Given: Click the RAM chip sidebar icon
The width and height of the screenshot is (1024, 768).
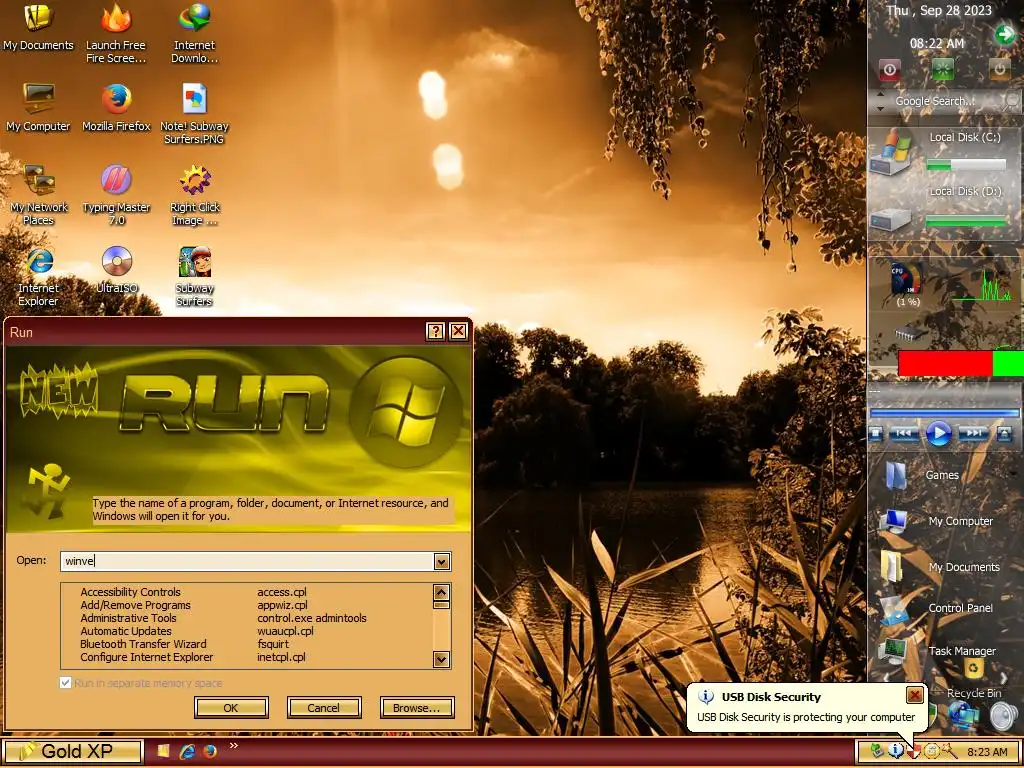Looking at the screenshot, I should (x=910, y=332).
